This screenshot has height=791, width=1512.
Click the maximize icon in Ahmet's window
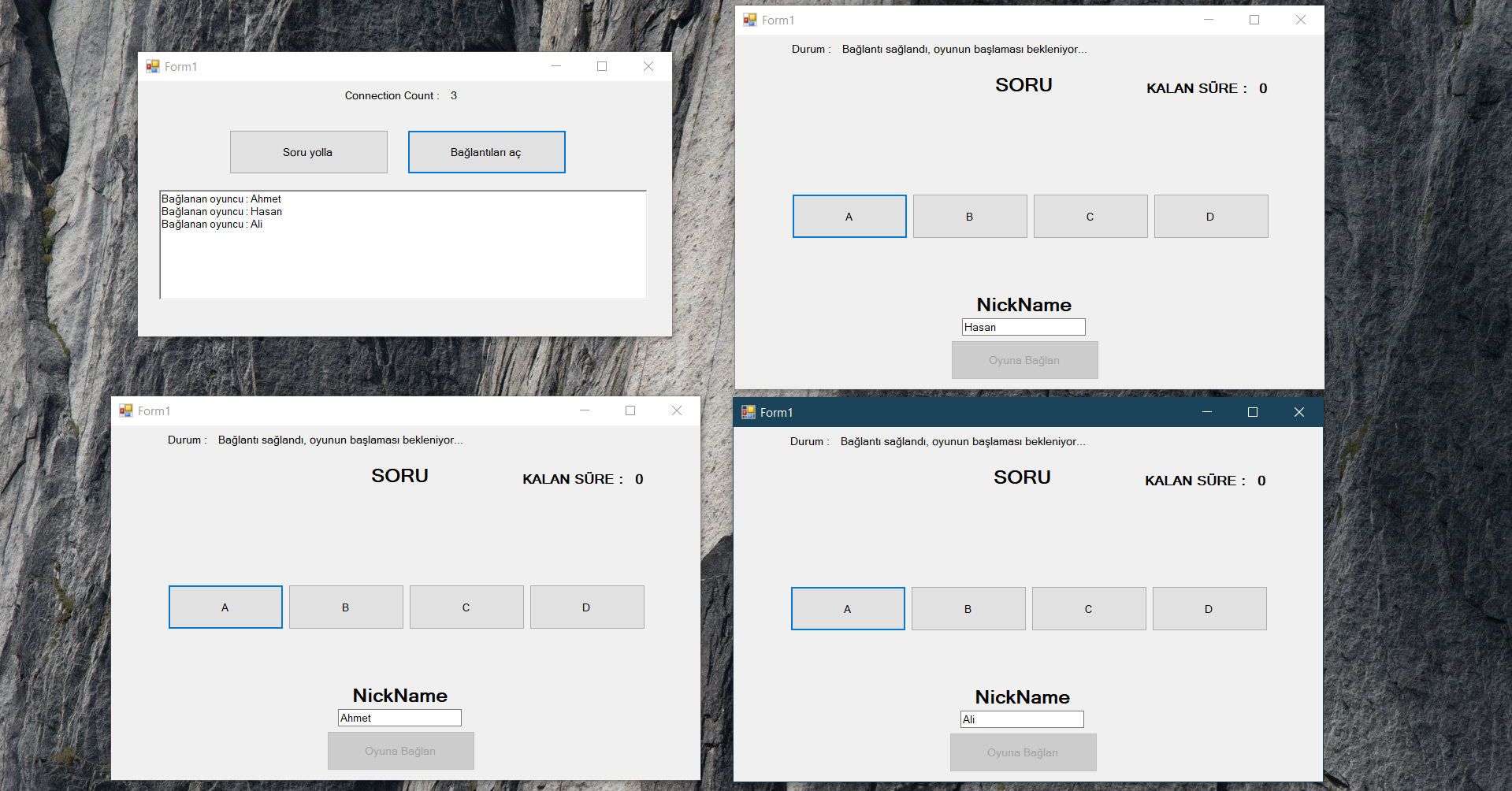pyautogui.click(x=630, y=410)
